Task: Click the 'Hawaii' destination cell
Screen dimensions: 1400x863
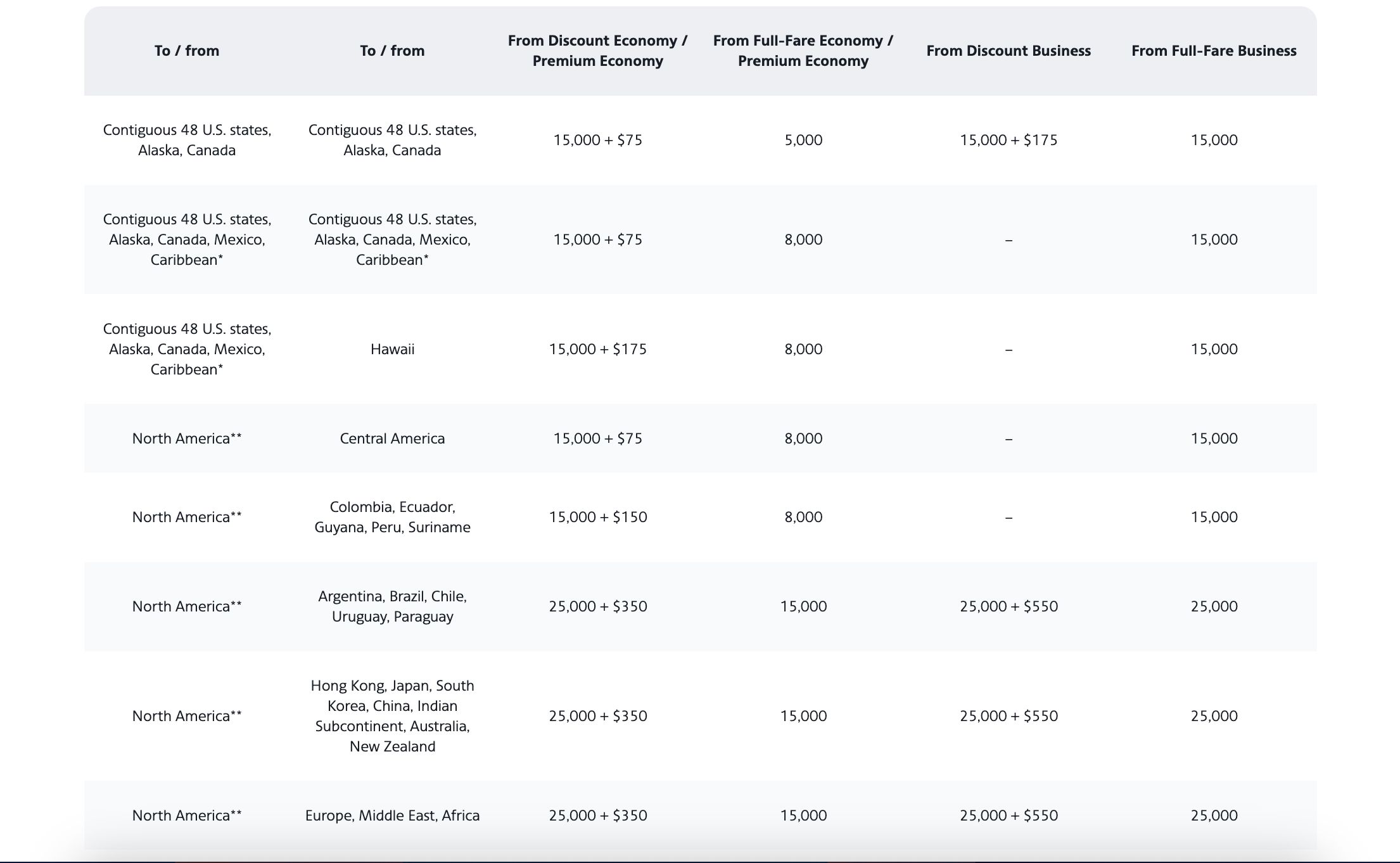Action: (392, 349)
